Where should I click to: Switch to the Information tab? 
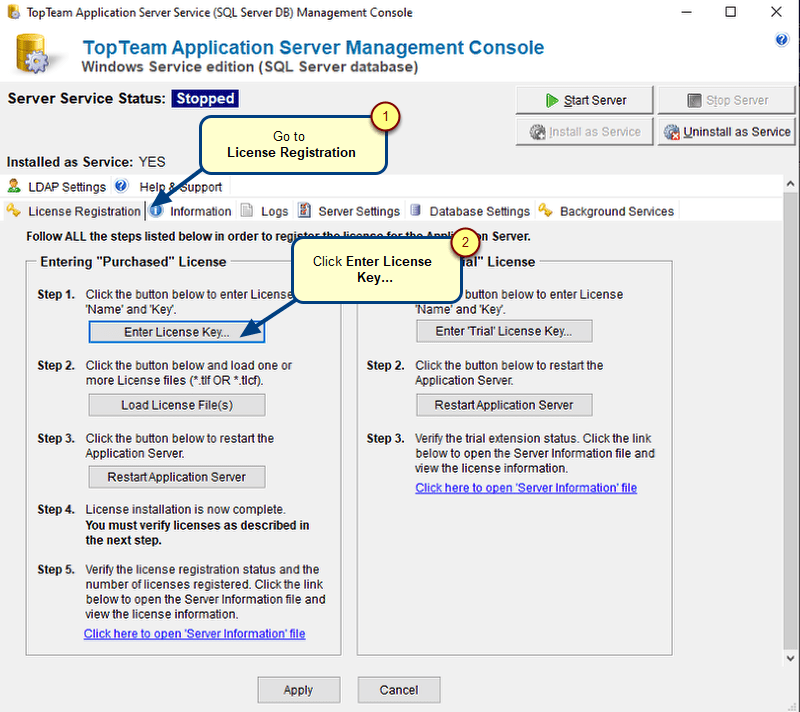[x=191, y=211]
